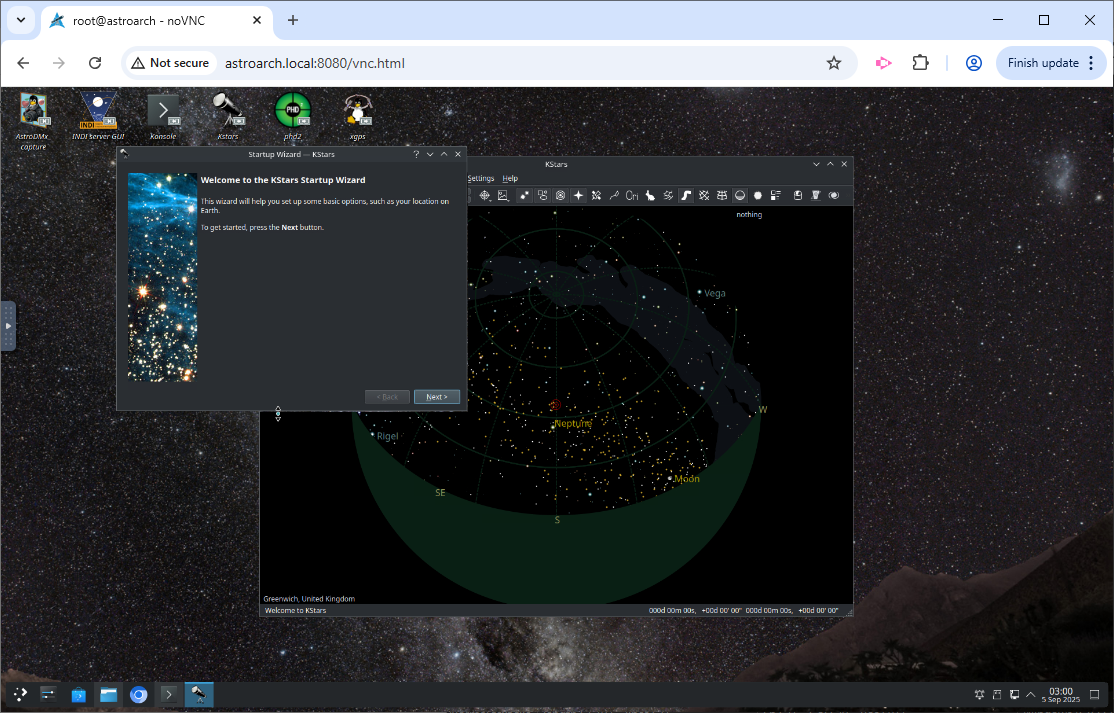Viewport: 1114px width, 713px height.
Task: Open phd2 desktop shortcut
Action: [293, 116]
